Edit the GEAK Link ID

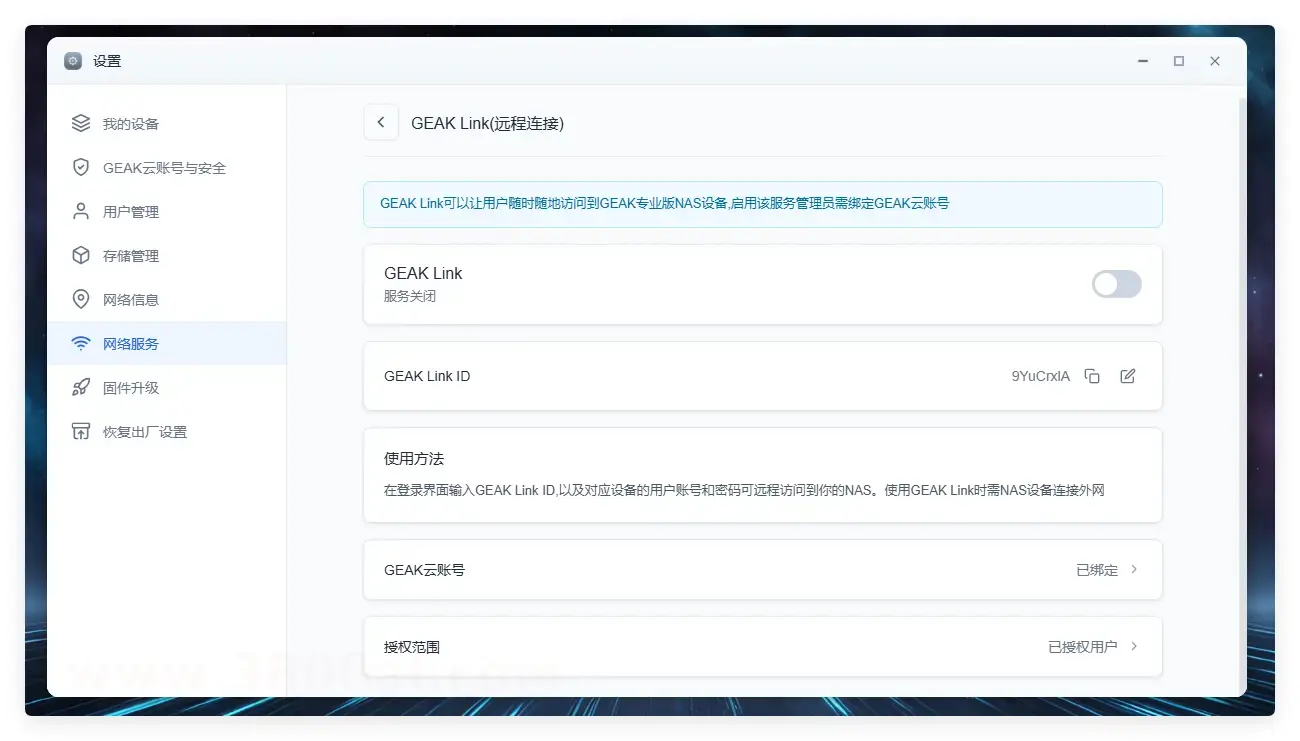[x=1128, y=376]
